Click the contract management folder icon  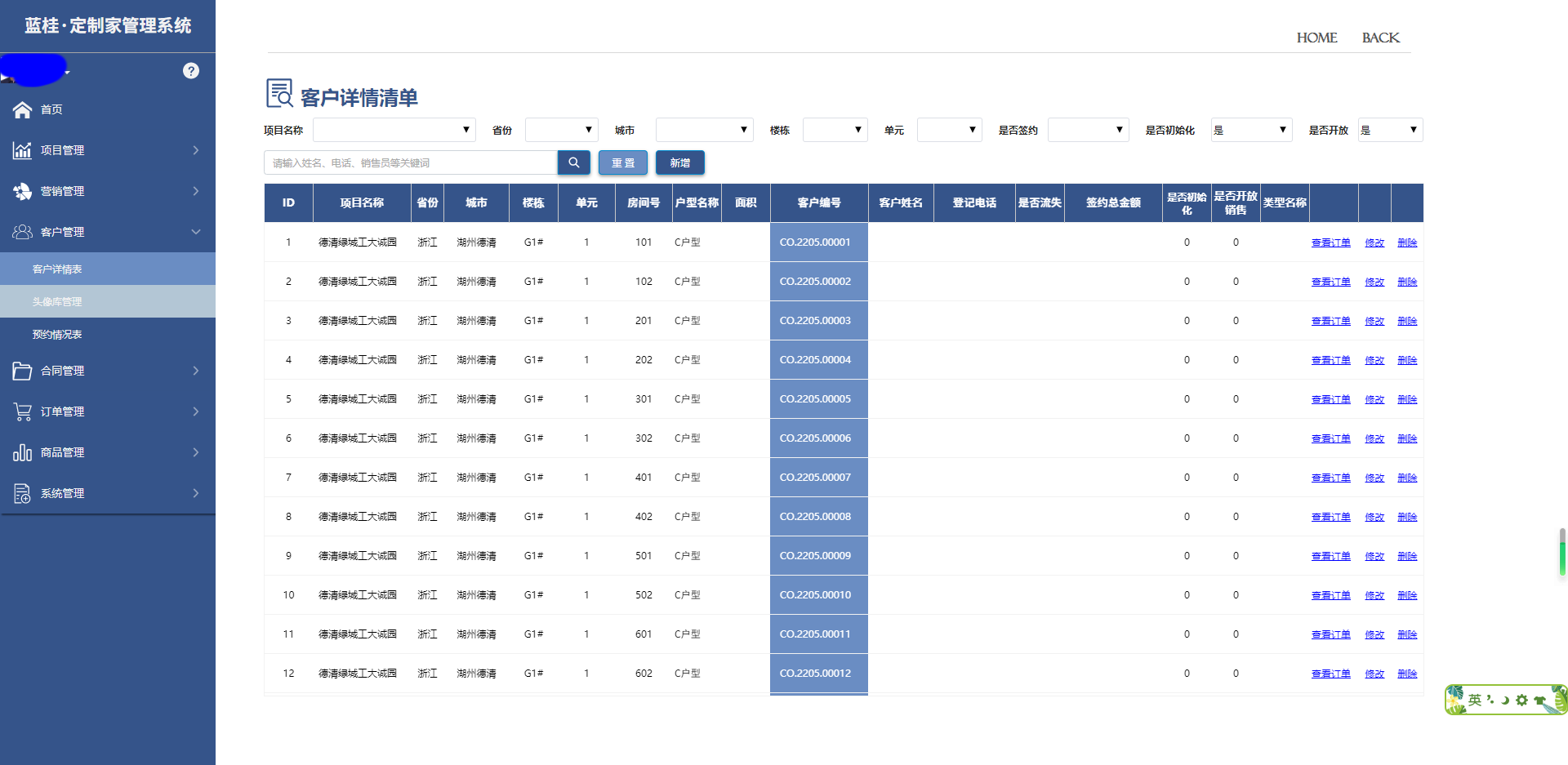coord(22,371)
